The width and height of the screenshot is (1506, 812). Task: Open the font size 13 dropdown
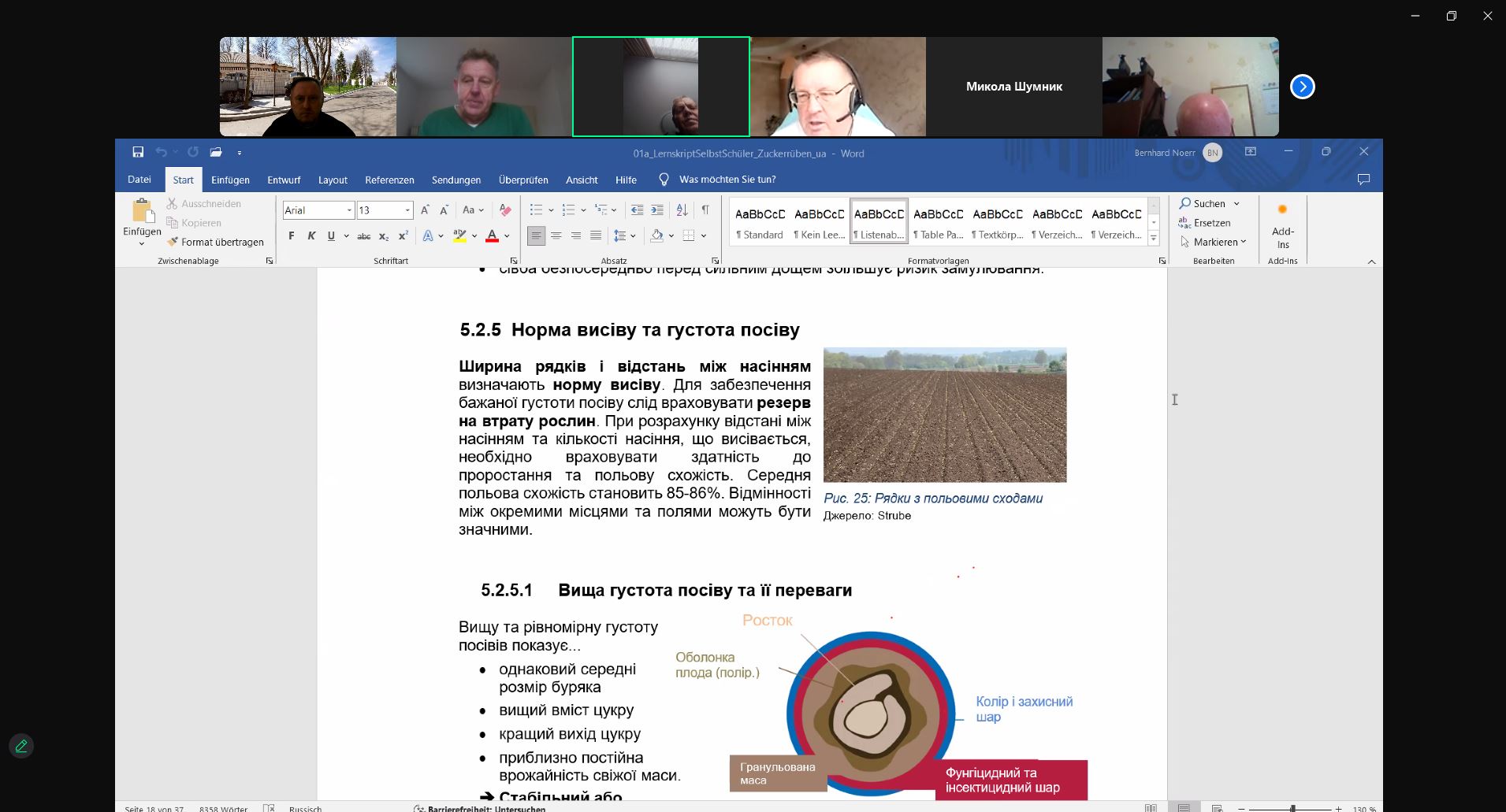(x=407, y=210)
